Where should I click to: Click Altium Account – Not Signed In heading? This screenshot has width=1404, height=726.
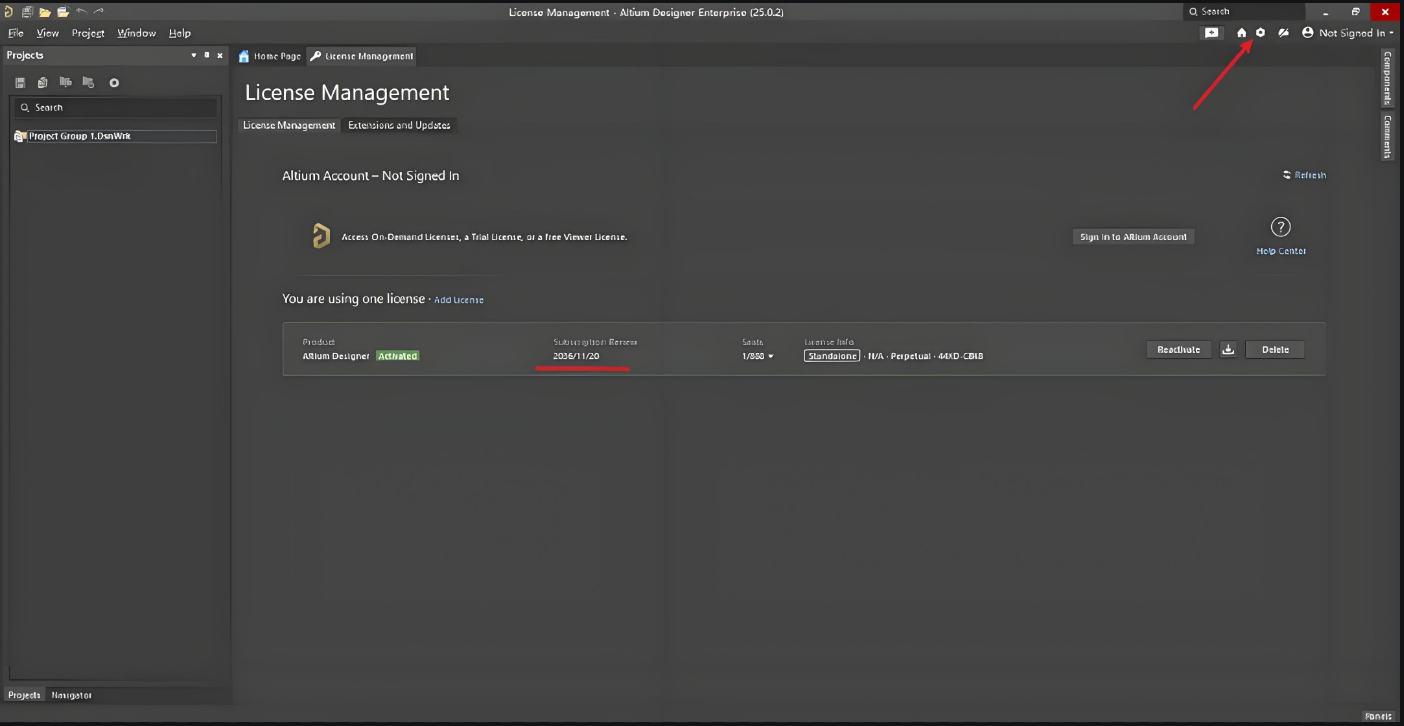pyautogui.click(x=371, y=176)
